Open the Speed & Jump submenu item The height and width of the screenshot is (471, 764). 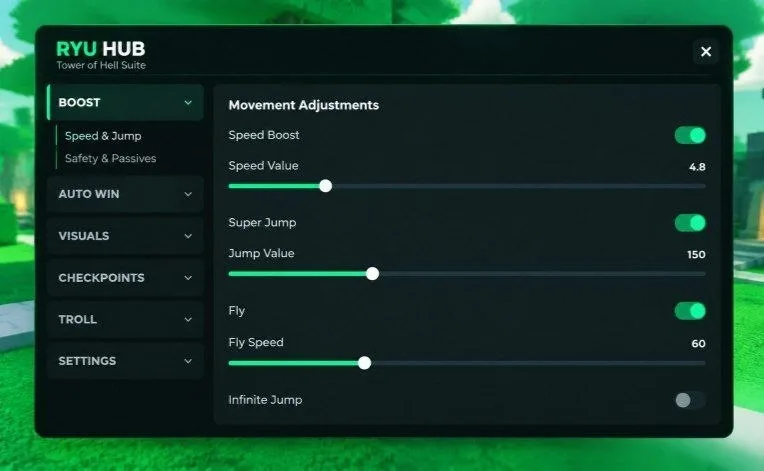point(103,136)
